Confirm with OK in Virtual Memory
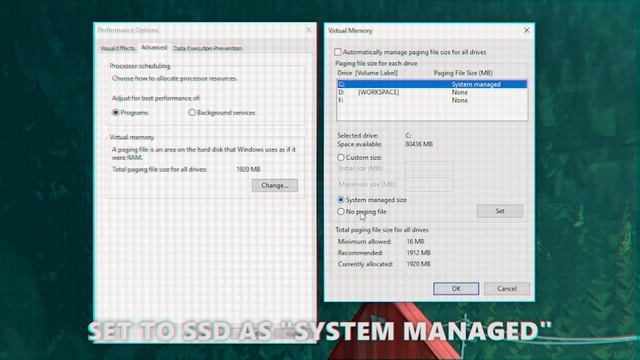Screen dimensions: 640x360 coord(456,289)
